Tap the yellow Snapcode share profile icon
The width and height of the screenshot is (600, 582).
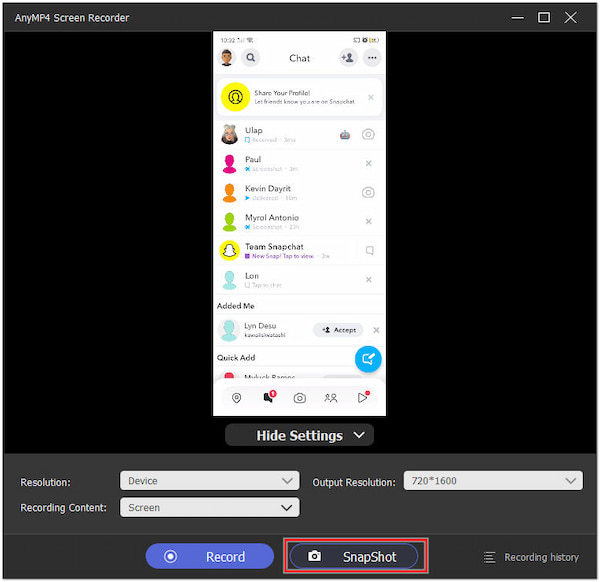(x=235, y=97)
